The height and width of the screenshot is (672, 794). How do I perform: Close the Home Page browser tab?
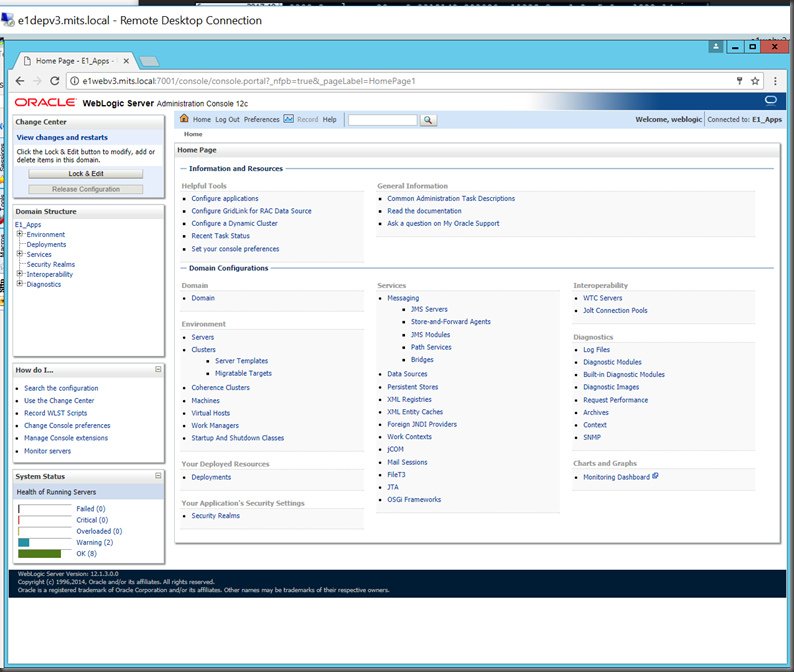coord(126,61)
